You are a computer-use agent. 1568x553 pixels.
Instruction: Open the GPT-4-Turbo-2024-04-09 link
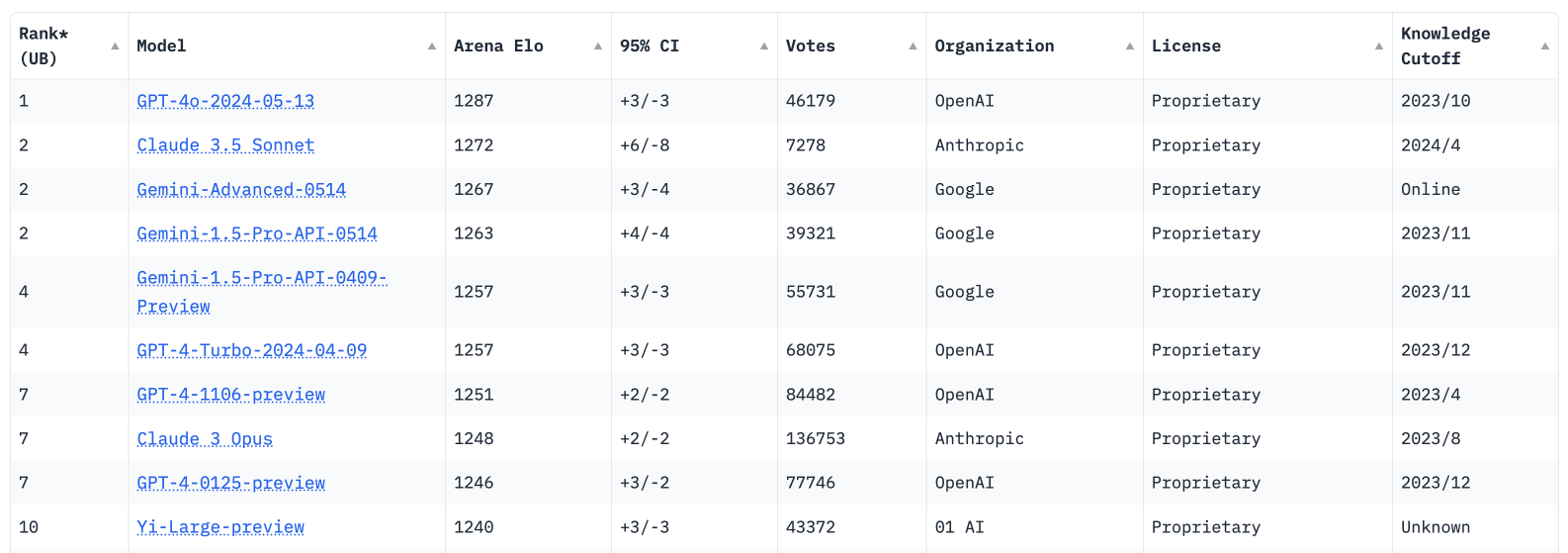click(252, 350)
